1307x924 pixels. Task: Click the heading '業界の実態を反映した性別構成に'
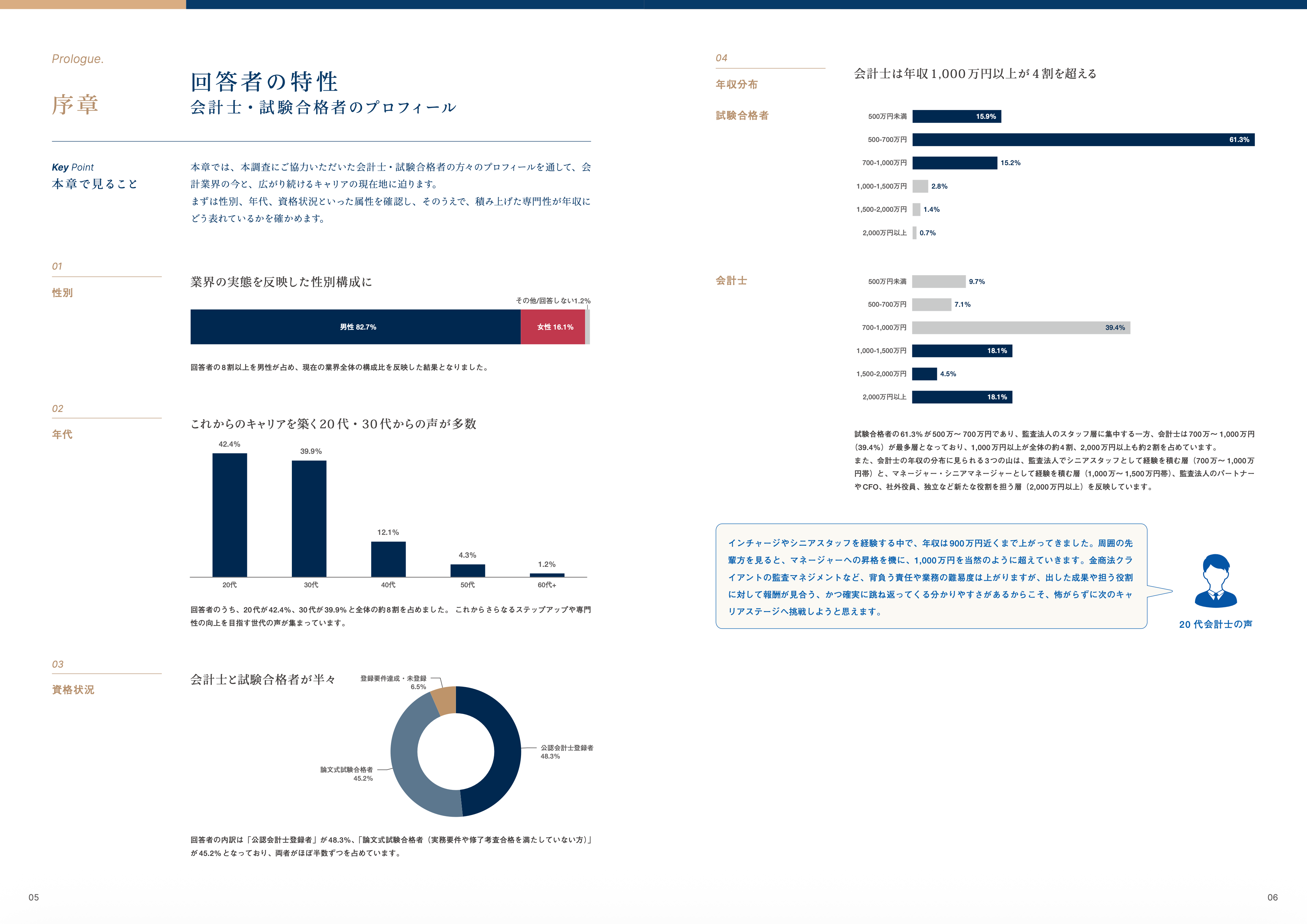(x=281, y=282)
